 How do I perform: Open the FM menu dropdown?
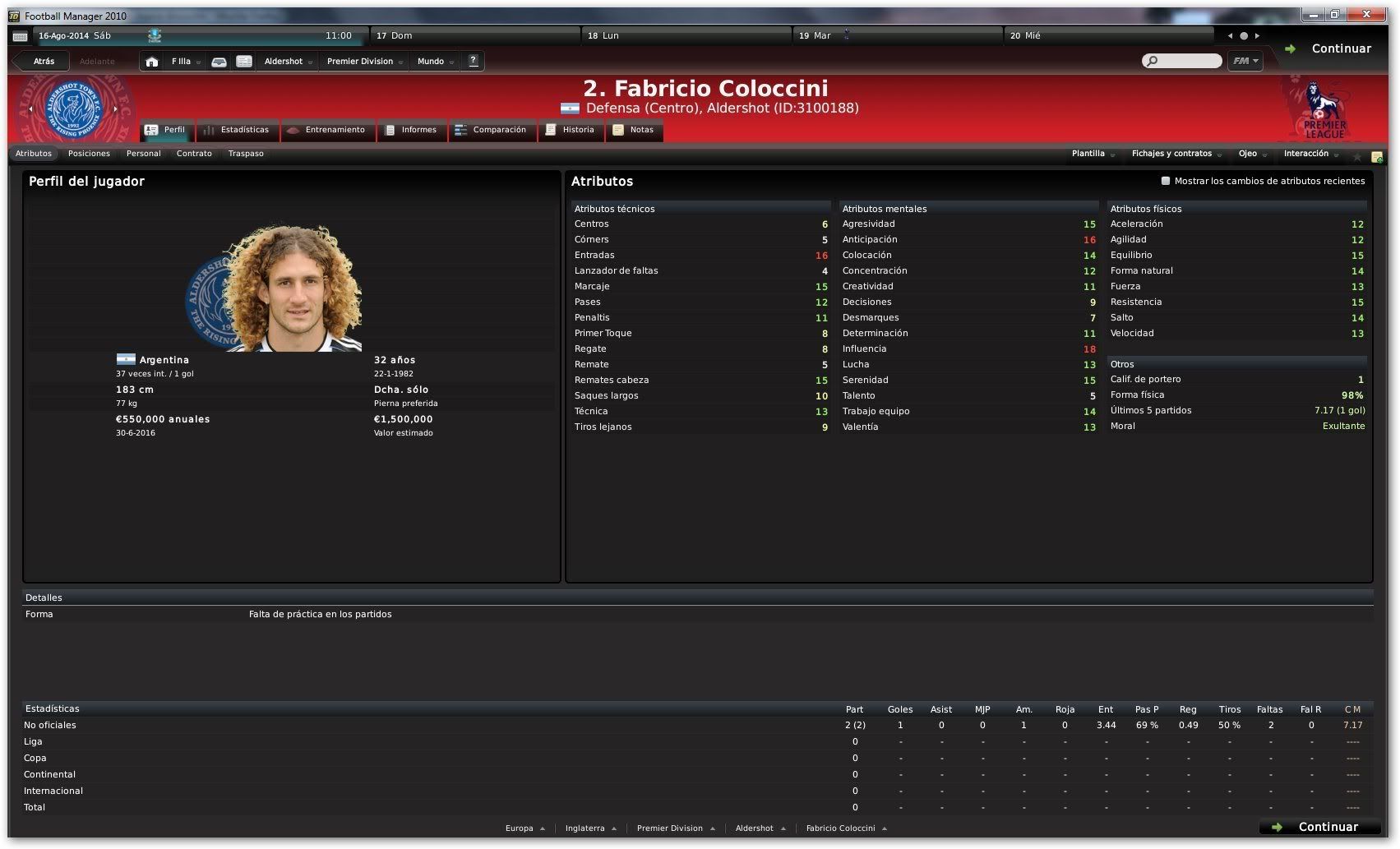pyautogui.click(x=1245, y=61)
